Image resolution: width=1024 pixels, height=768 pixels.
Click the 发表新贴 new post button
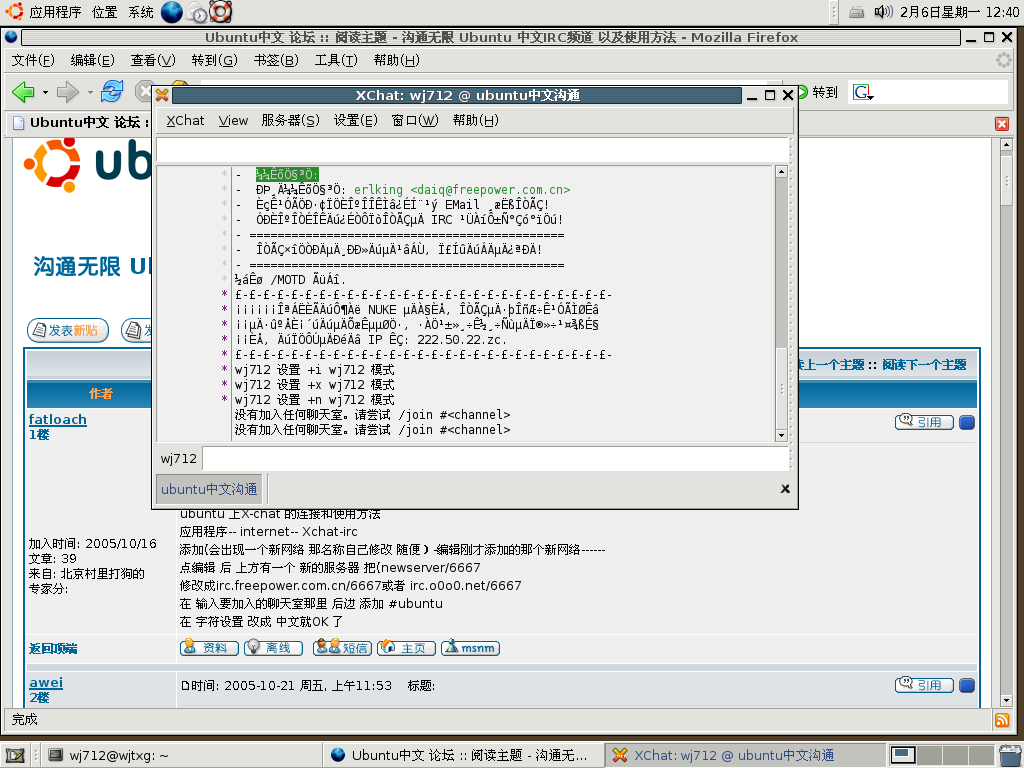click(x=68, y=330)
